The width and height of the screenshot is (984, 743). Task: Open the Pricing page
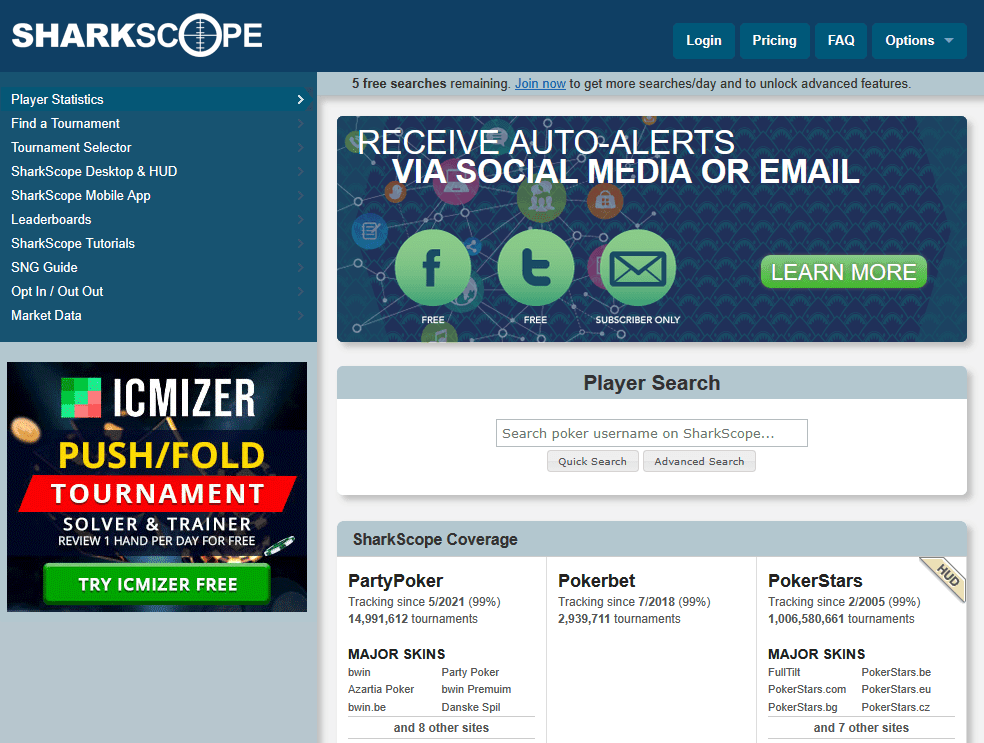coord(774,41)
